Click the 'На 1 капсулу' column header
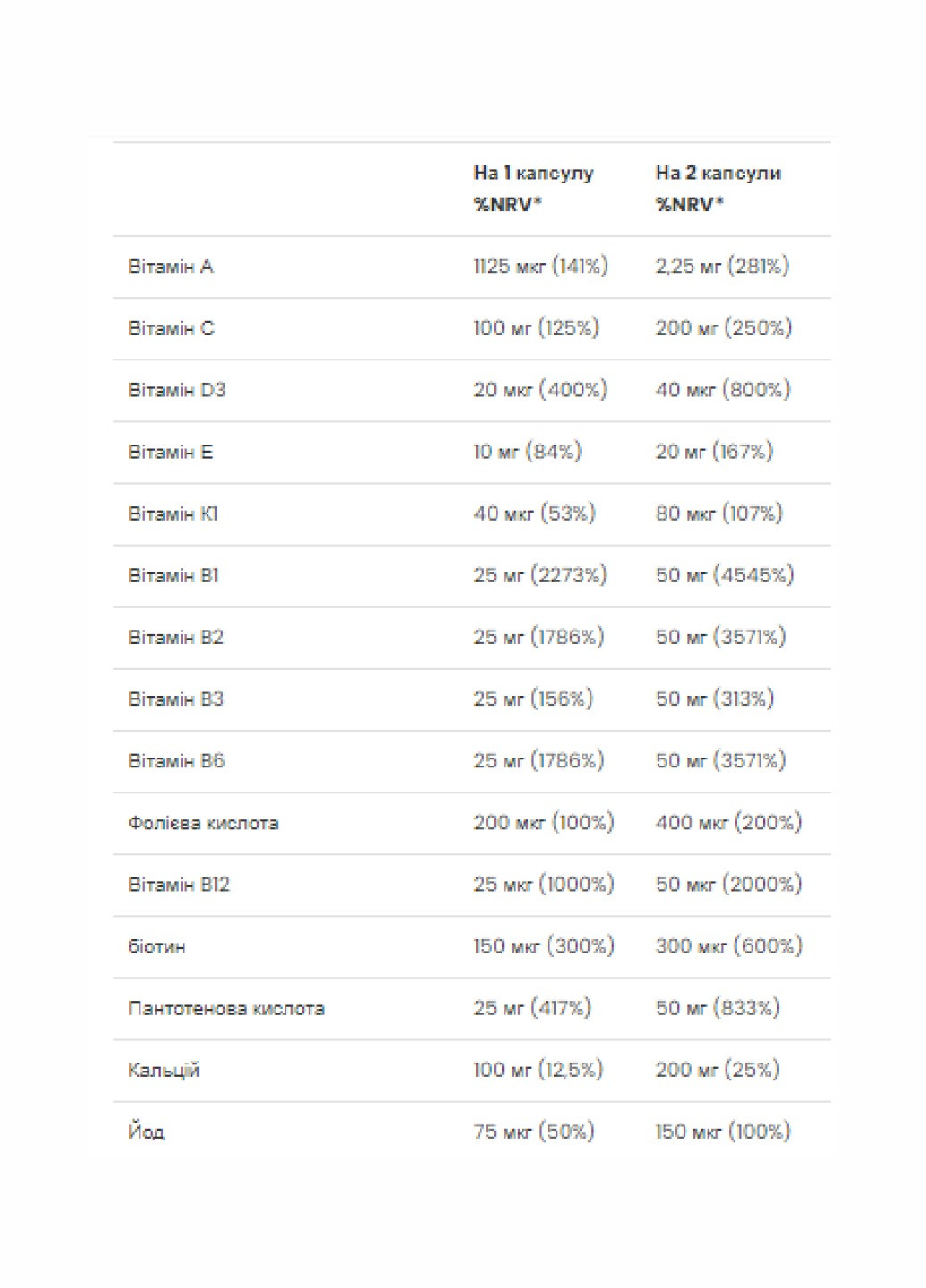Screen dimensions: 926x1288 click(533, 174)
